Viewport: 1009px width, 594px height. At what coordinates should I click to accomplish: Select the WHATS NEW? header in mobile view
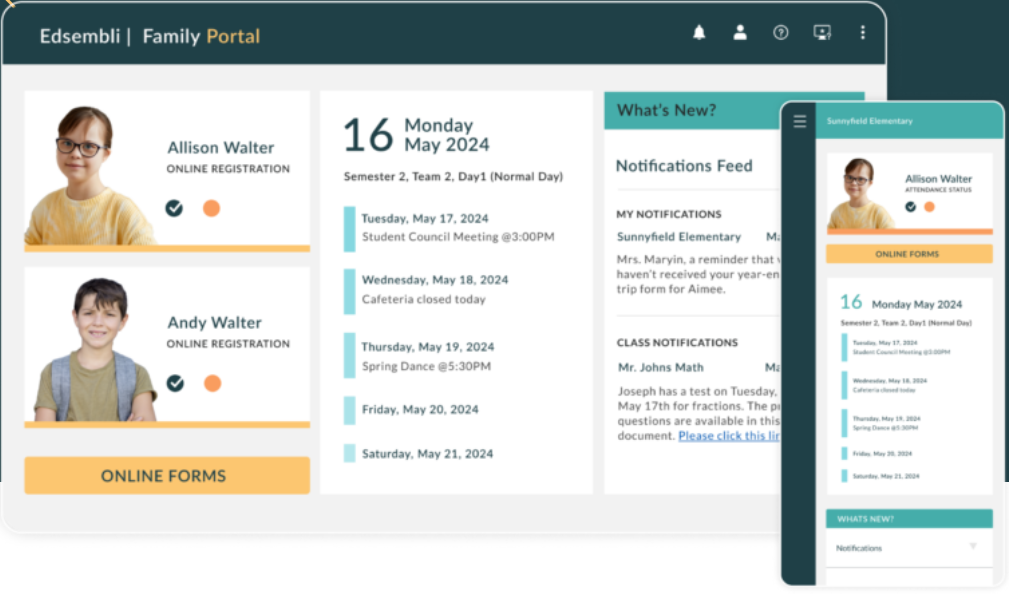(909, 519)
